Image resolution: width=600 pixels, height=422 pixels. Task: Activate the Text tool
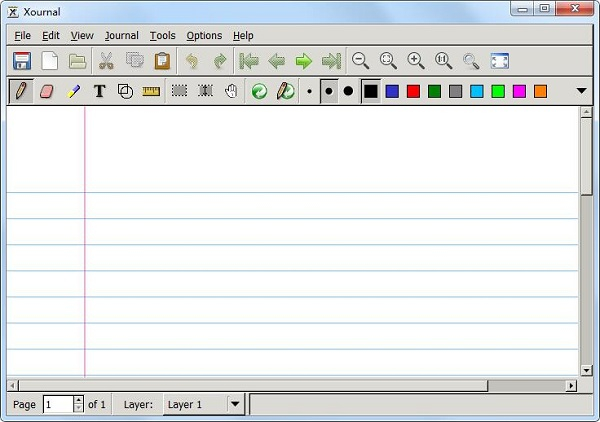[99, 91]
